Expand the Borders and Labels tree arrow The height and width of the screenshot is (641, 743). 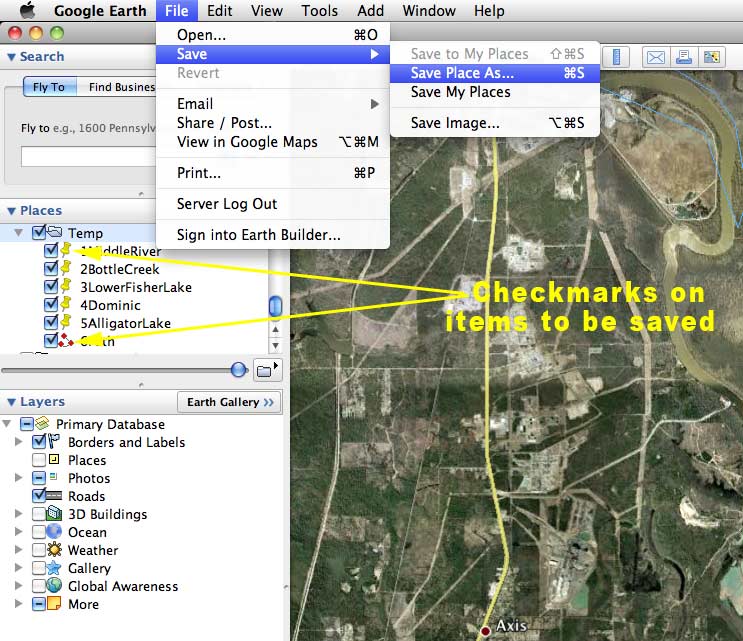[x=18, y=442]
